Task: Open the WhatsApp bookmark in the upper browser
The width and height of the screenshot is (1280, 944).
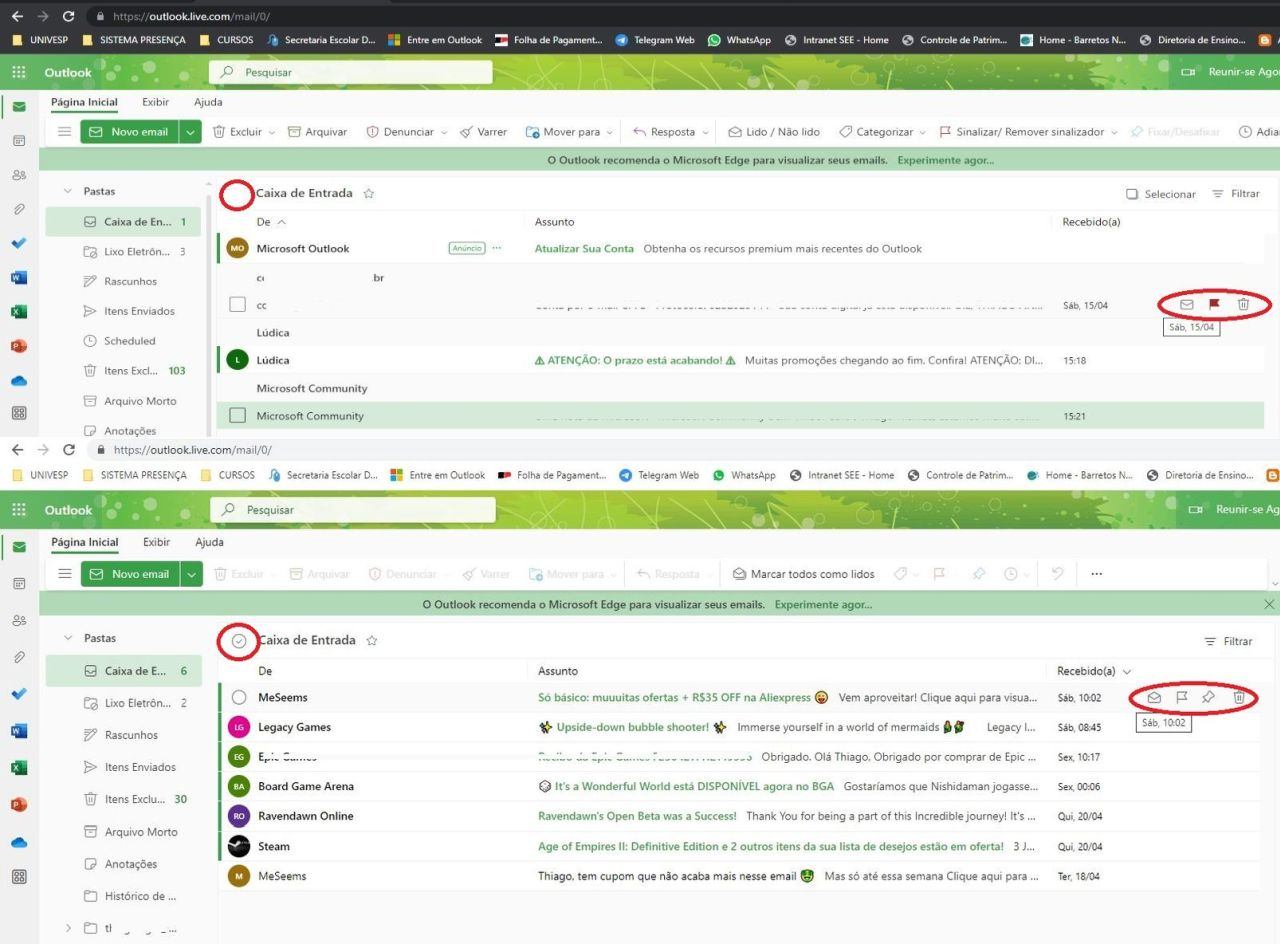Action: pyautogui.click(x=738, y=40)
